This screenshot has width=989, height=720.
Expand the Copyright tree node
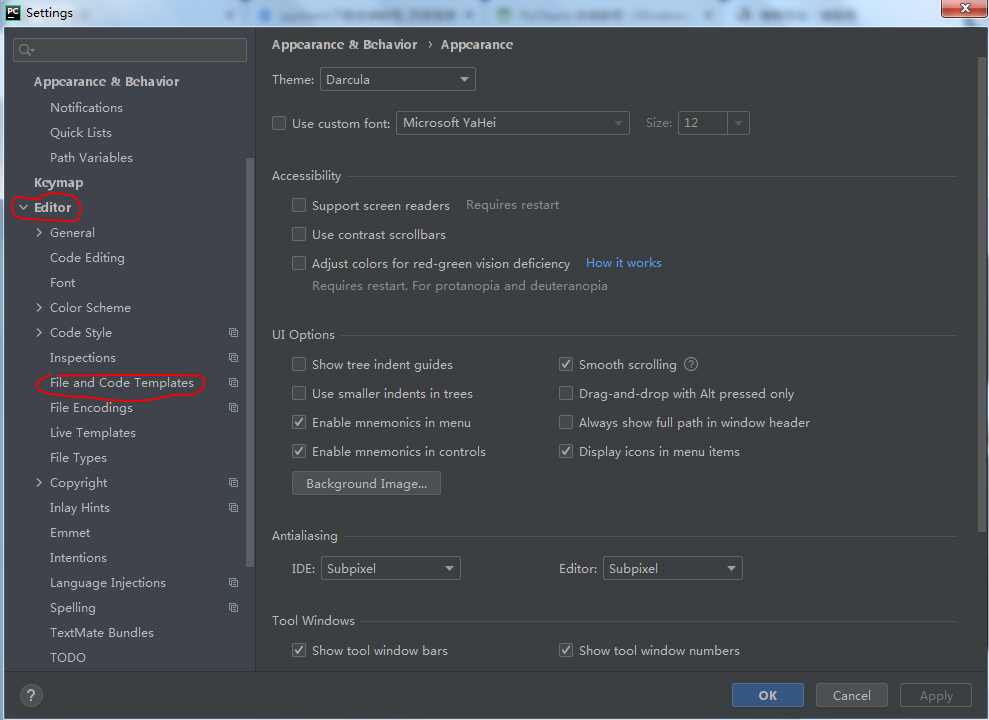39,482
